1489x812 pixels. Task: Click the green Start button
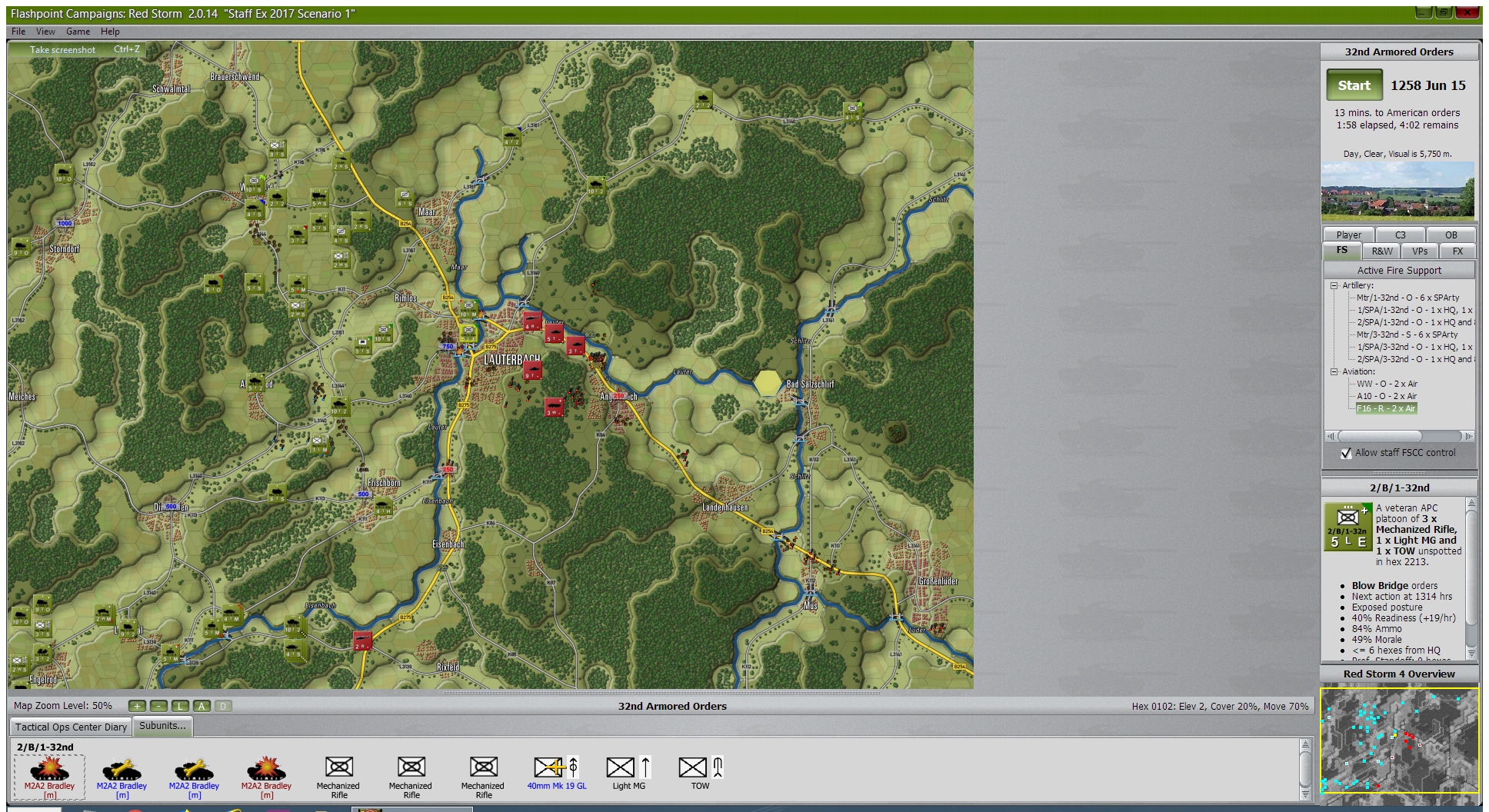pos(1354,85)
